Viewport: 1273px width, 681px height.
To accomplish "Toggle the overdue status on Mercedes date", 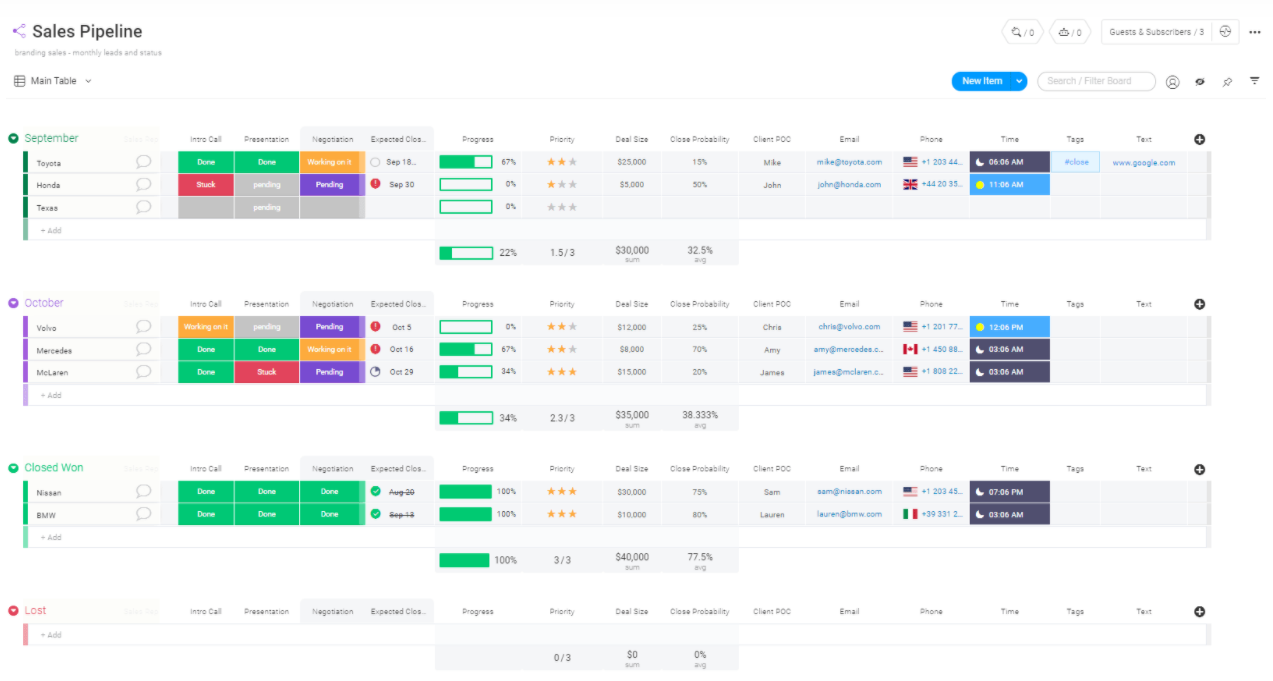I will tap(375, 349).
